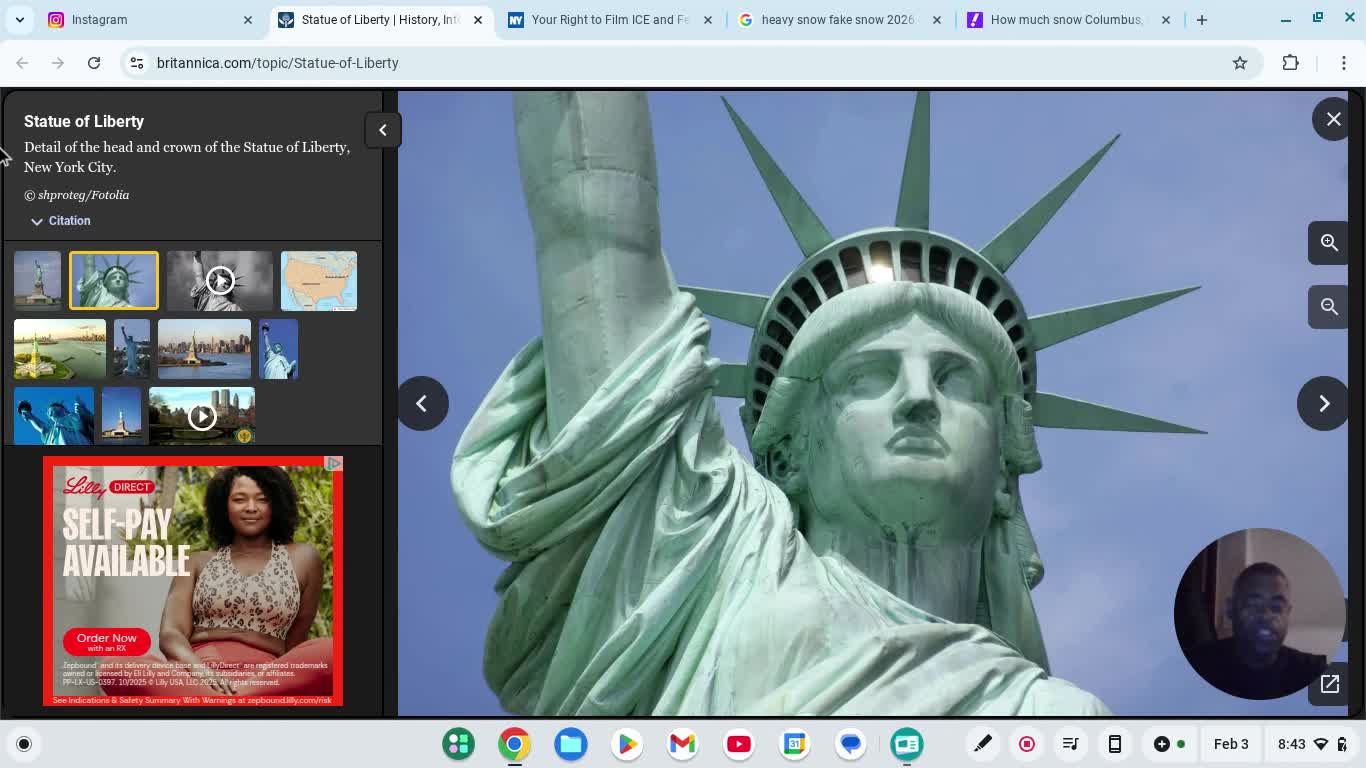Go to the next gallery image
The width and height of the screenshot is (1366, 768).
[1323, 404]
